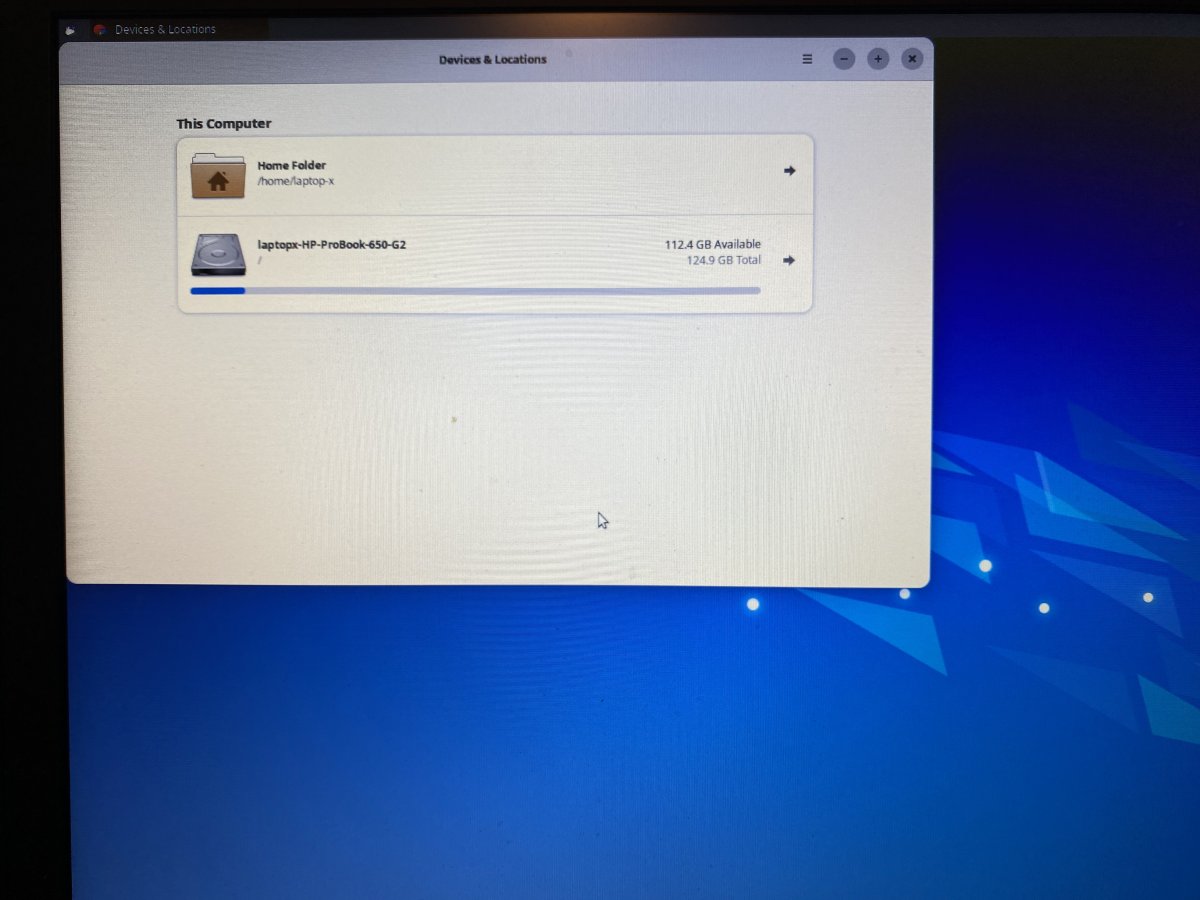
Task: Click the arrow on the laptopx disk row
Action: (x=789, y=260)
